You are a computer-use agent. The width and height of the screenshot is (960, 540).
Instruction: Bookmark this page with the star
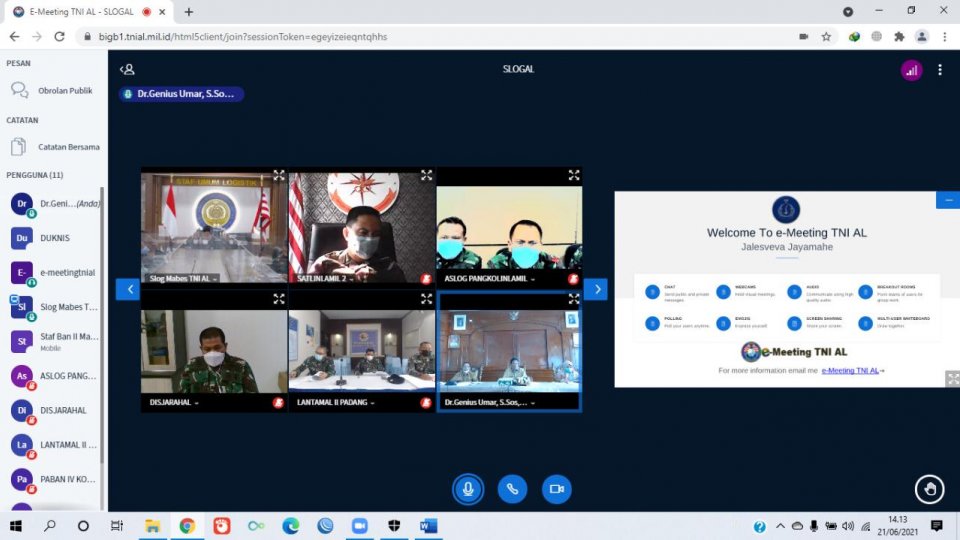pos(826,37)
